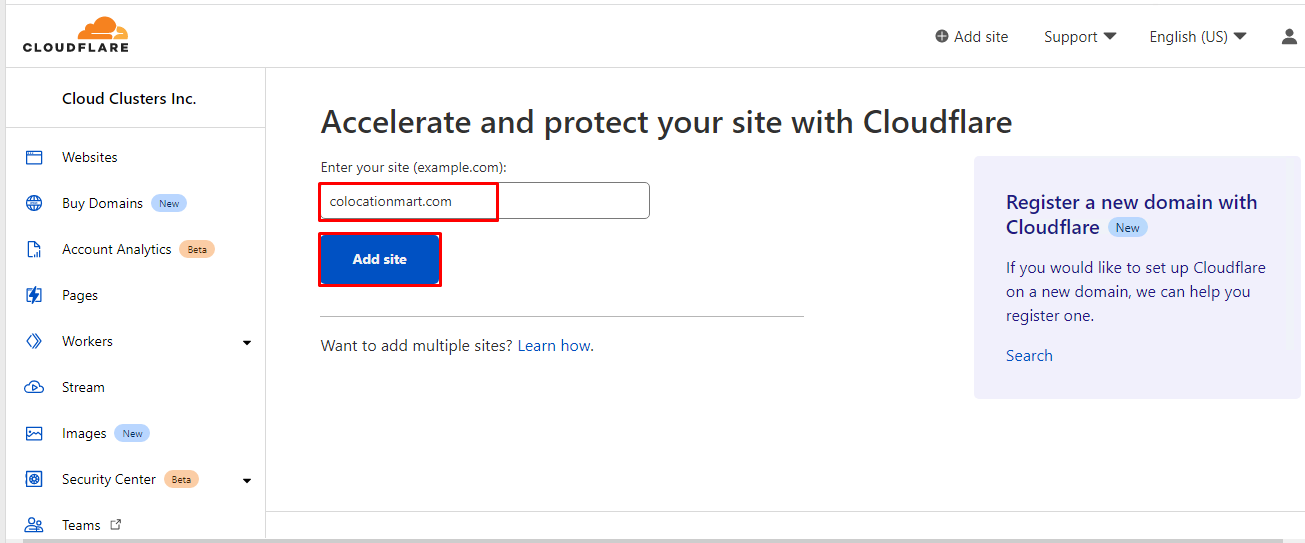Image resolution: width=1305 pixels, height=543 pixels.
Task: Click the Websites sidebar icon
Action: pos(34,157)
